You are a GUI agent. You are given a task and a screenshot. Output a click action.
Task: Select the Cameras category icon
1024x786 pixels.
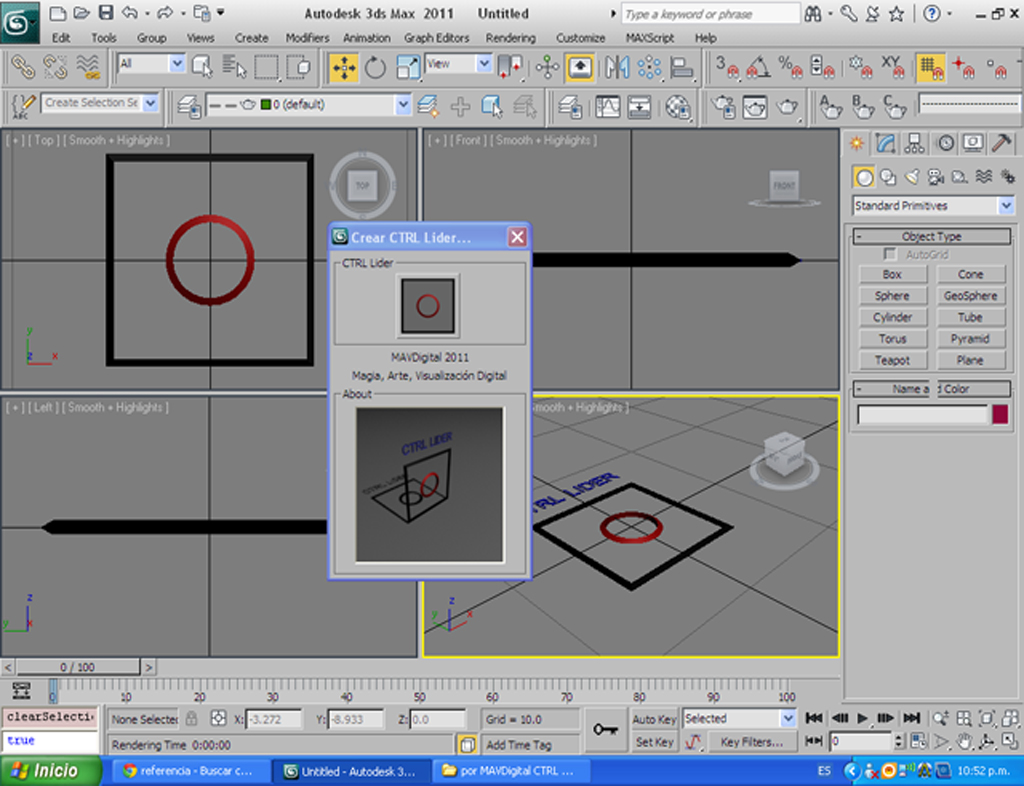coord(936,177)
